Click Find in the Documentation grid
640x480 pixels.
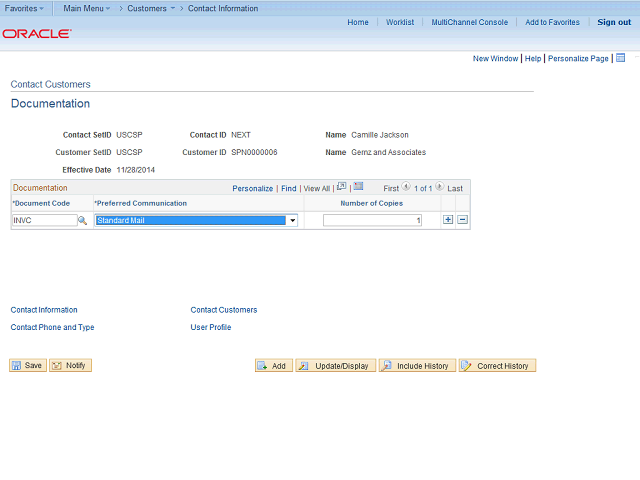click(x=289, y=188)
